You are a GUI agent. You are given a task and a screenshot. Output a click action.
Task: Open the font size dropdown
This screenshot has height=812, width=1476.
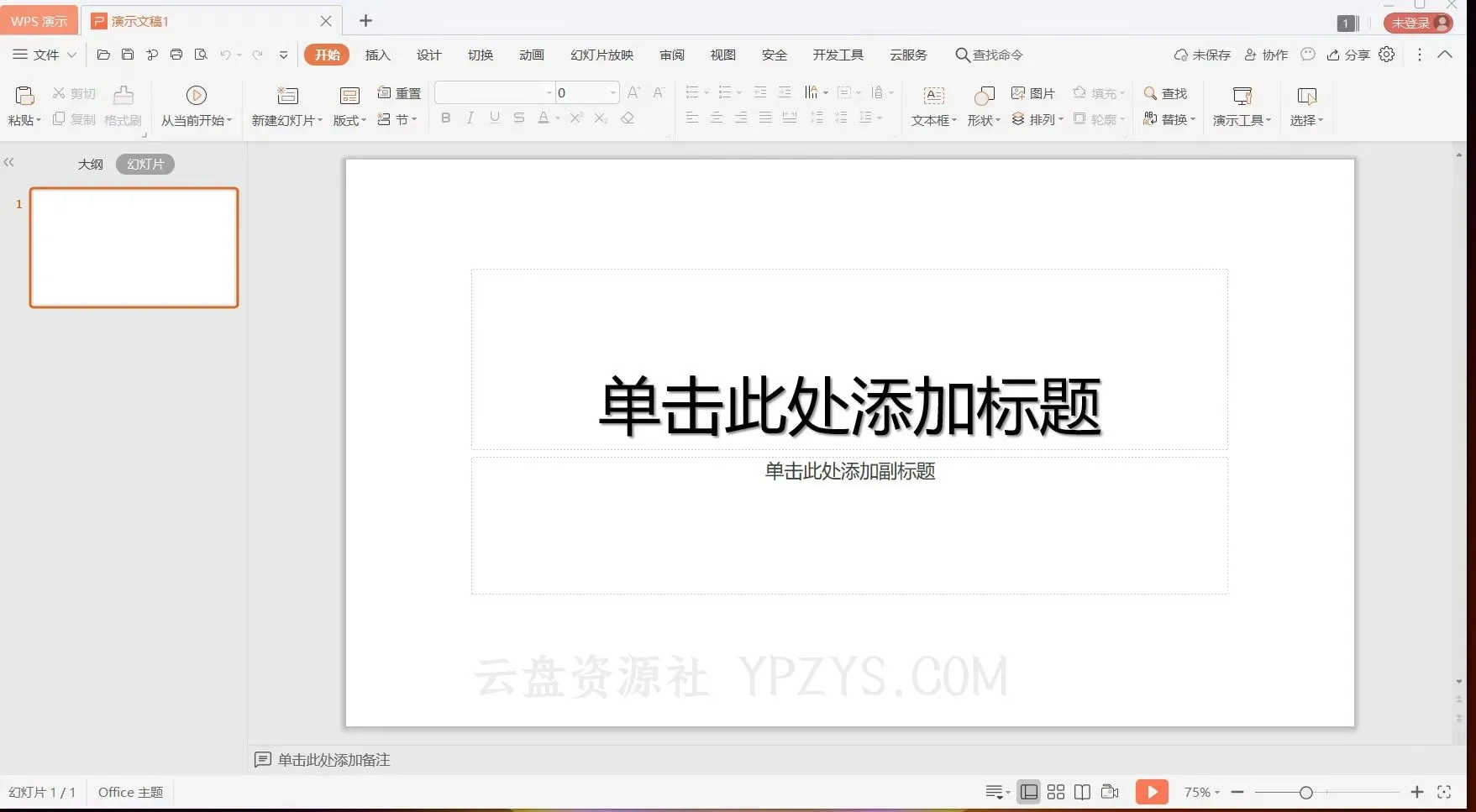[613, 92]
